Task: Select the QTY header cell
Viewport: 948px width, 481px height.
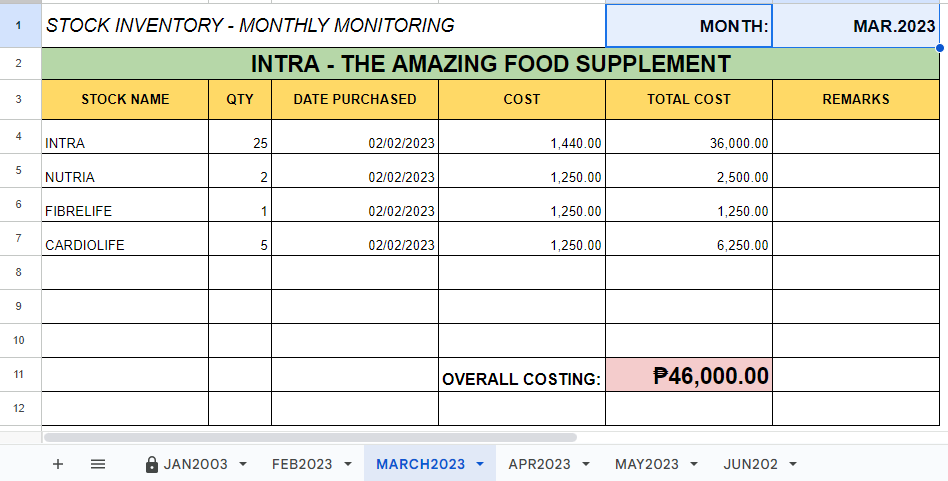Action: [240, 99]
